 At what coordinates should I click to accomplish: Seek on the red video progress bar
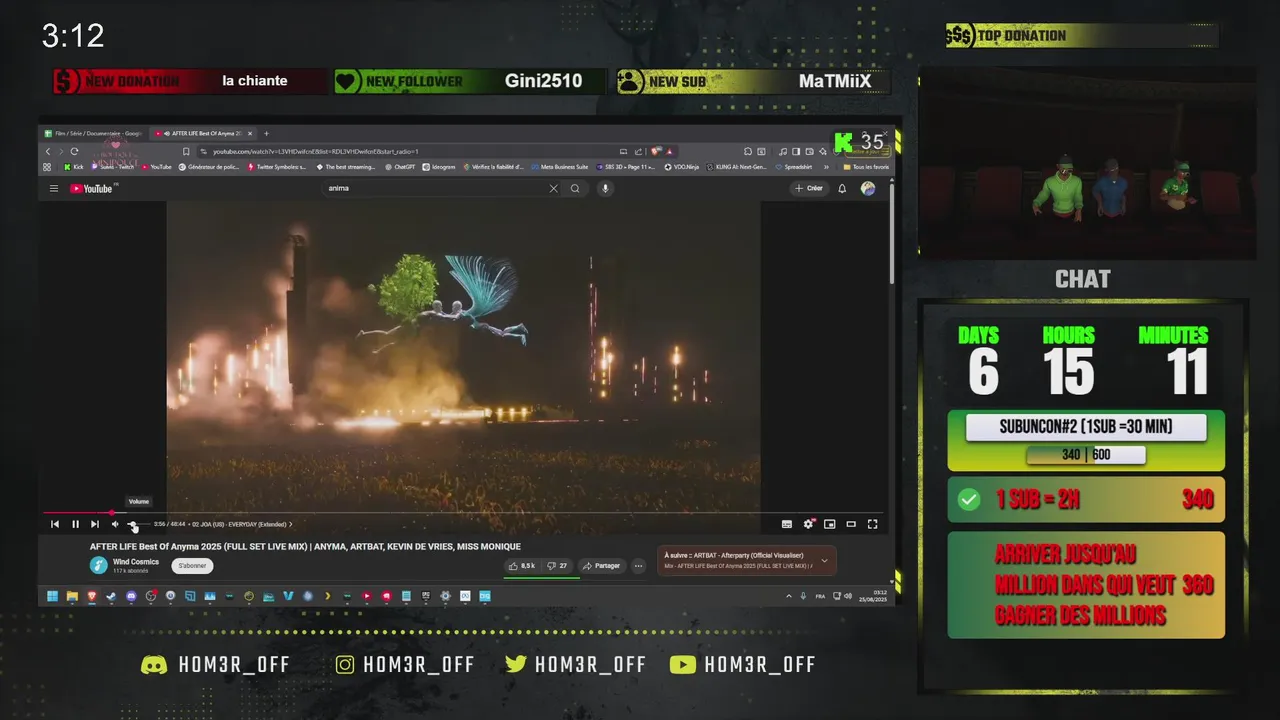463,513
